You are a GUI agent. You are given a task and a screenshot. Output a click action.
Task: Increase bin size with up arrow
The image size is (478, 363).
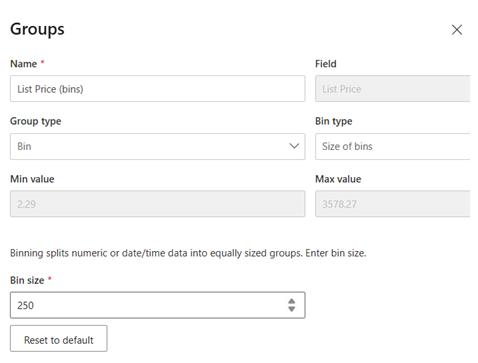[x=292, y=301]
